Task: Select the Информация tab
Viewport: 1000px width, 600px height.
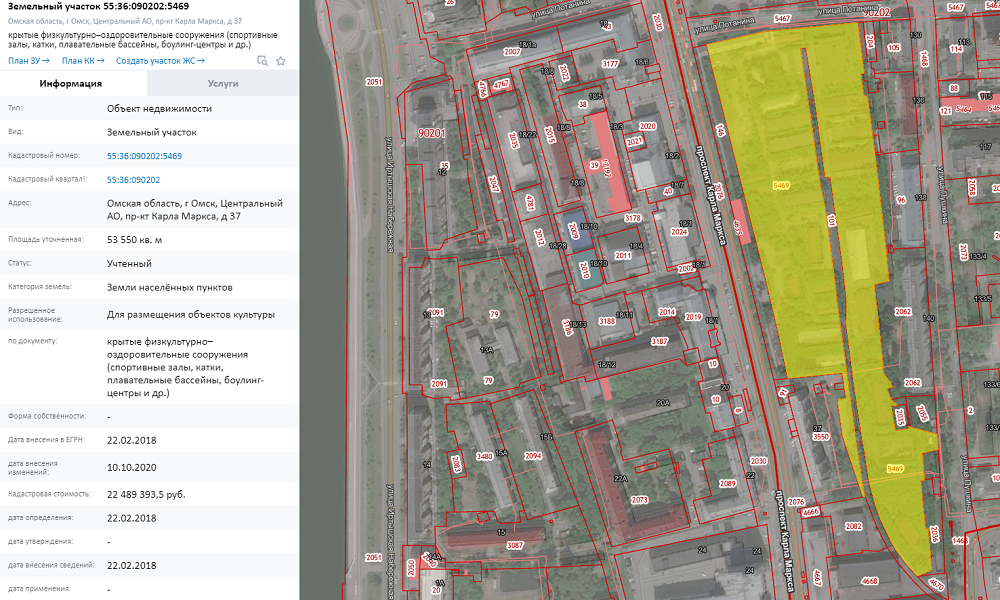Action: pyautogui.click(x=73, y=84)
